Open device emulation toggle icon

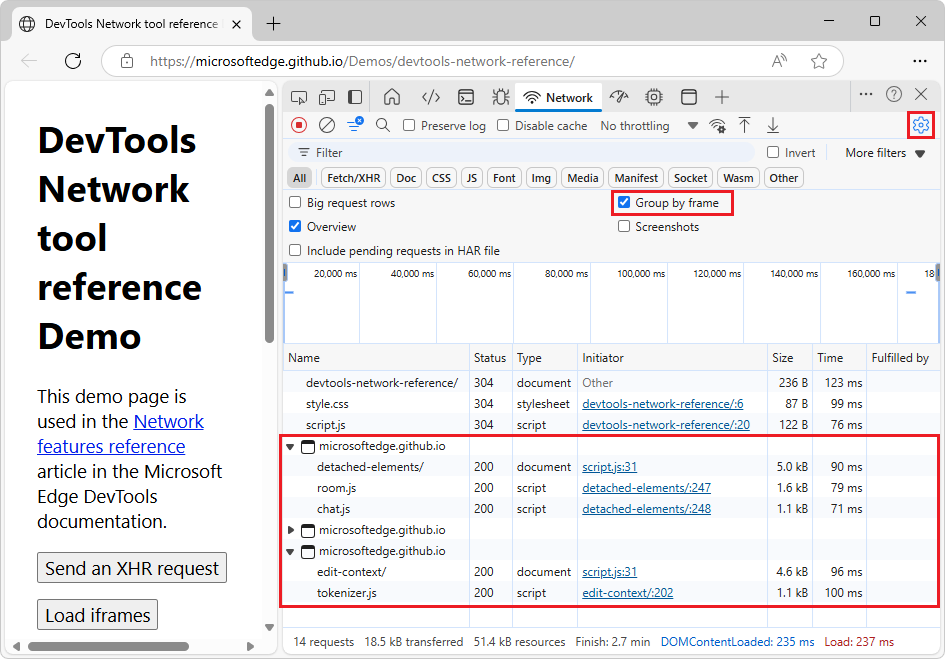[326, 97]
